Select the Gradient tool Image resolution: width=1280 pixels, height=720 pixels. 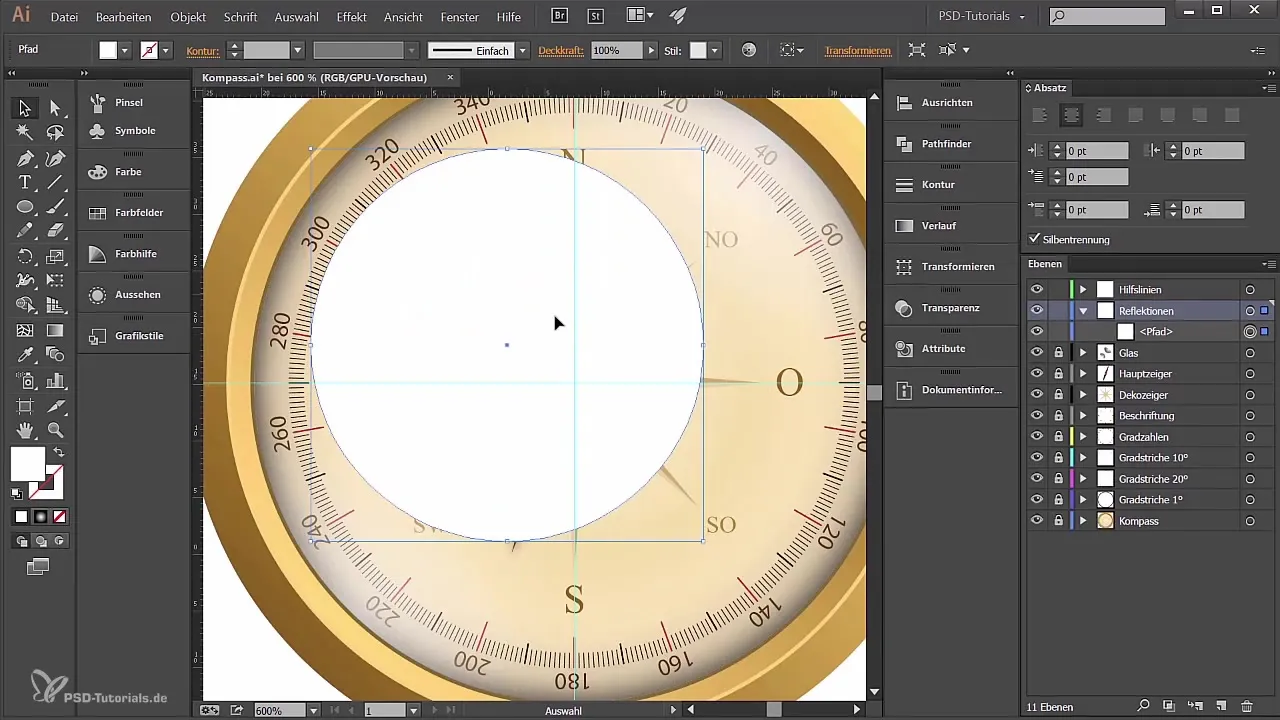tap(55, 330)
